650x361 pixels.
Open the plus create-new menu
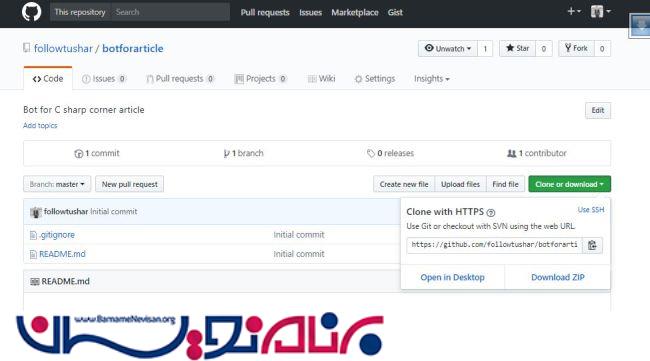574,11
